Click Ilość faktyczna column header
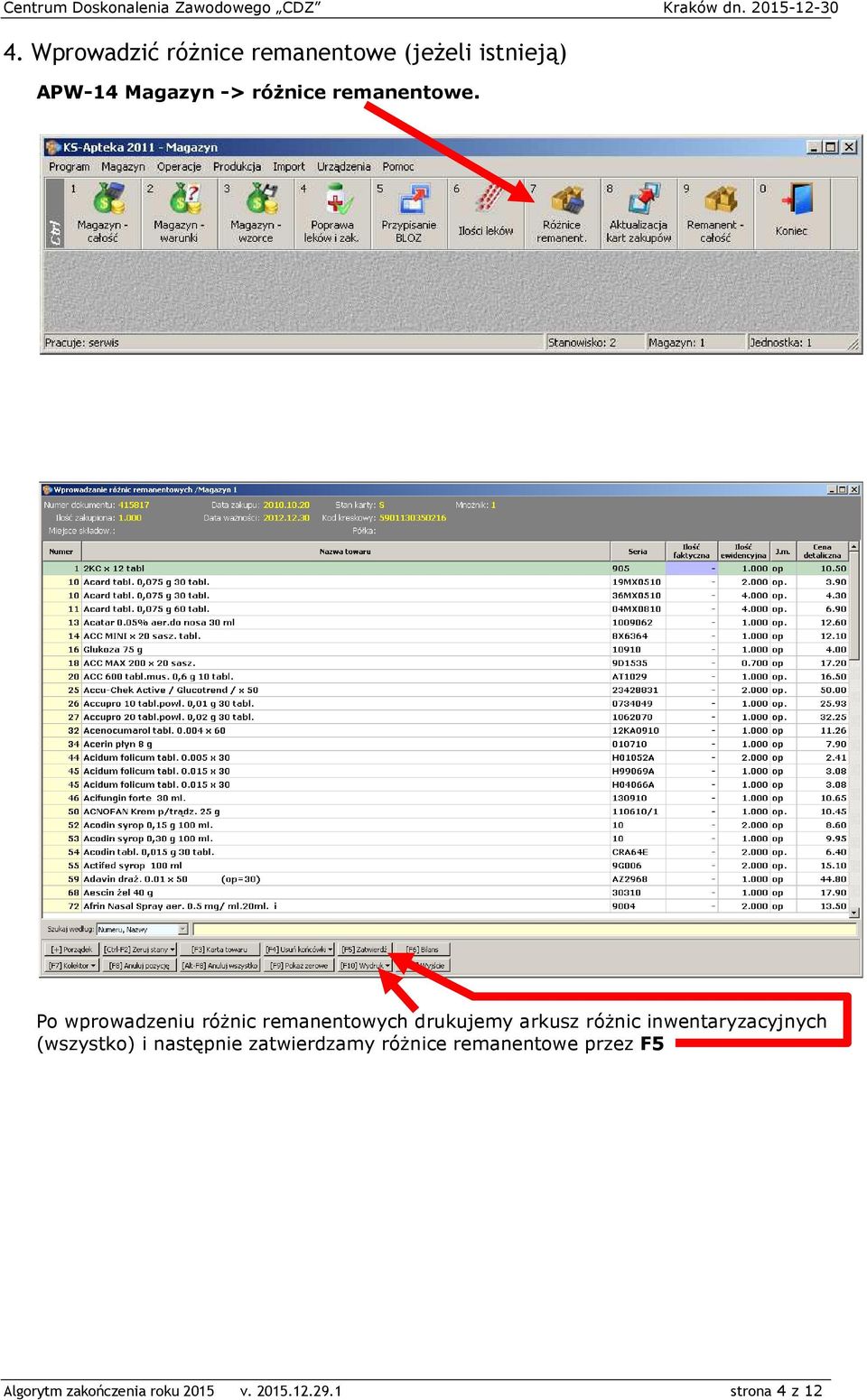 click(x=691, y=552)
